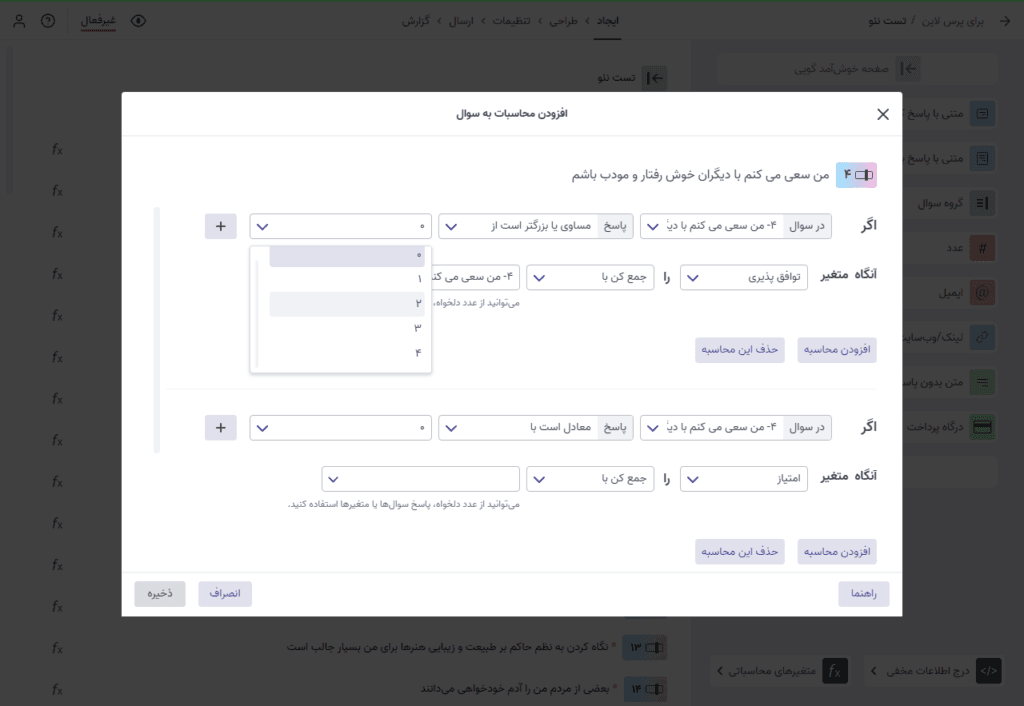Click the غیرفعال status label
1024x706 pixels.
pos(98,21)
